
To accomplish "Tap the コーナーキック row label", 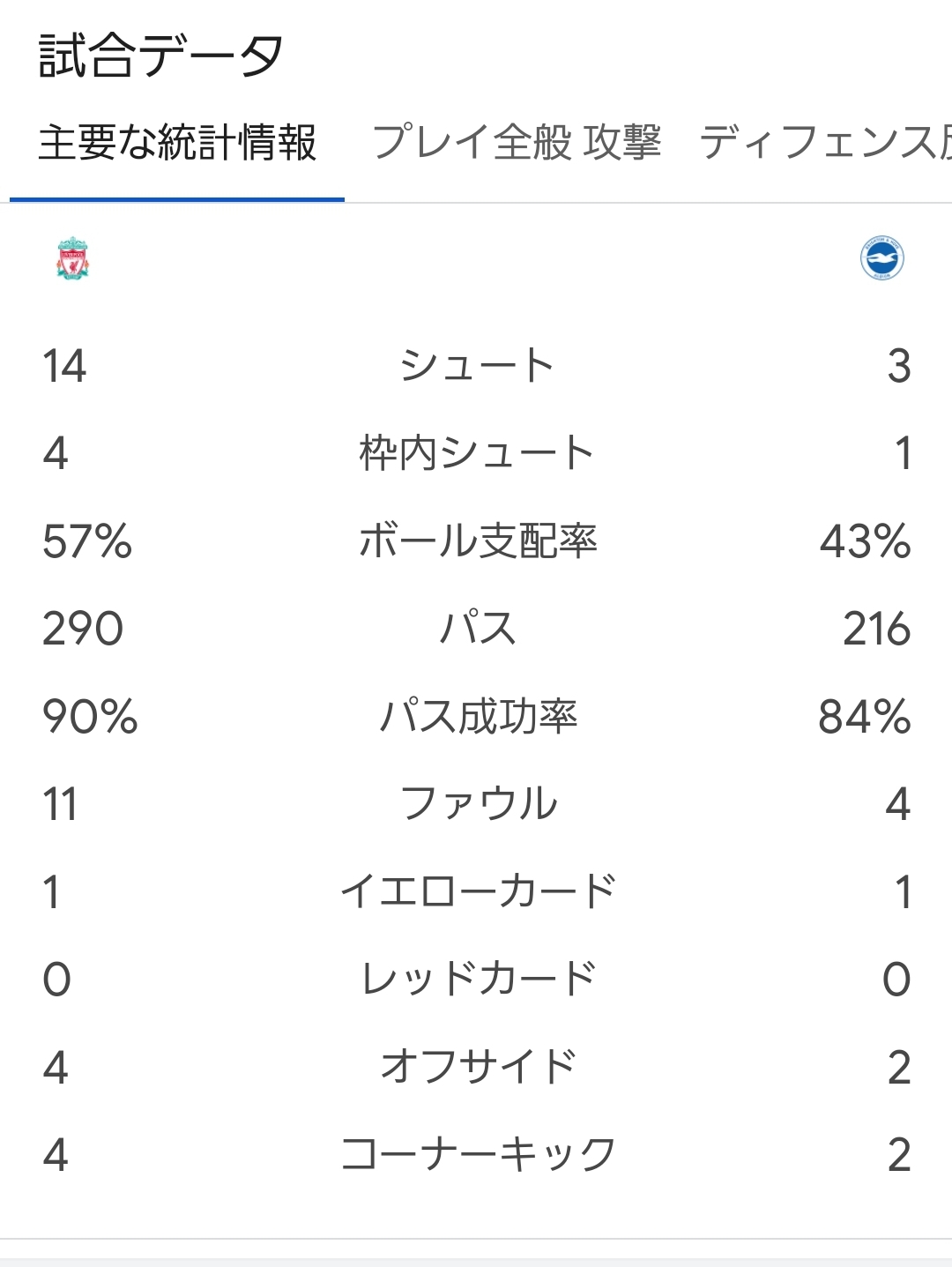I will (477, 1154).
